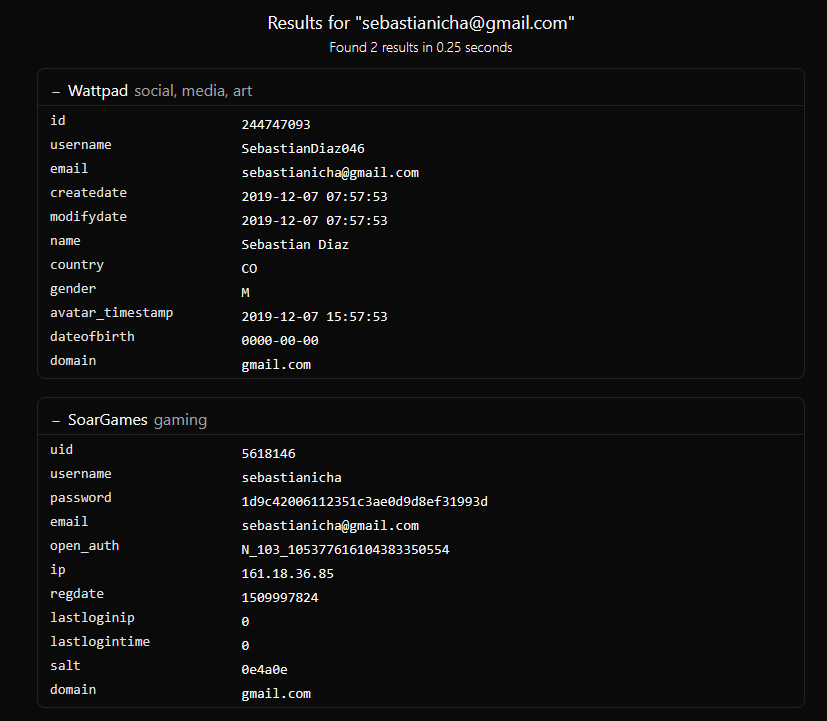The width and height of the screenshot is (827, 721).
Task: Select the country value CO
Action: click(x=249, y=269)
